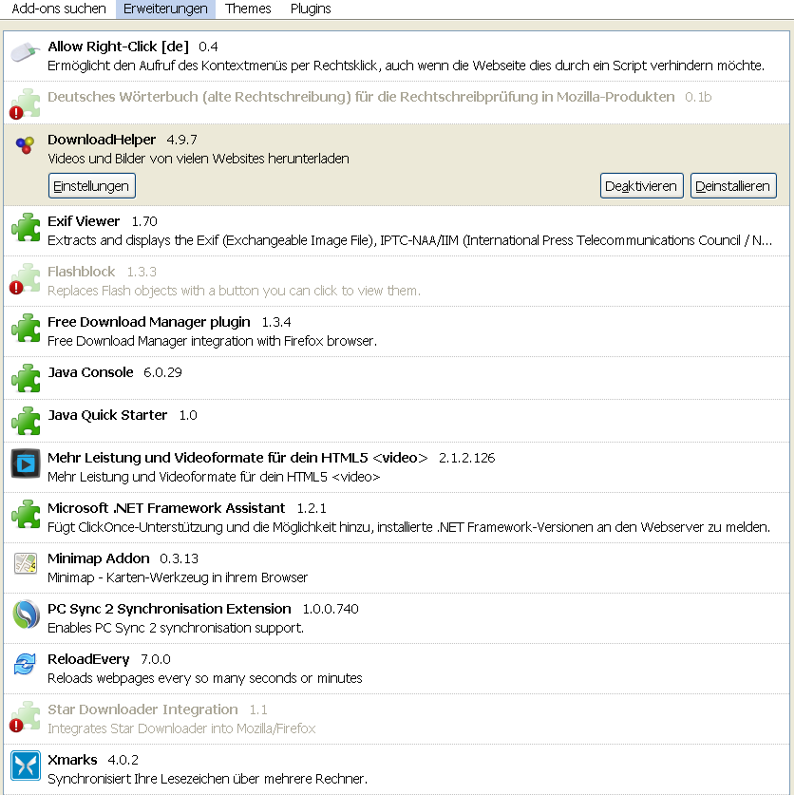Click Java Console version 6.0.29
This screenshot has height=795, width=794.
pyautogui.click(x=162, y=373)
